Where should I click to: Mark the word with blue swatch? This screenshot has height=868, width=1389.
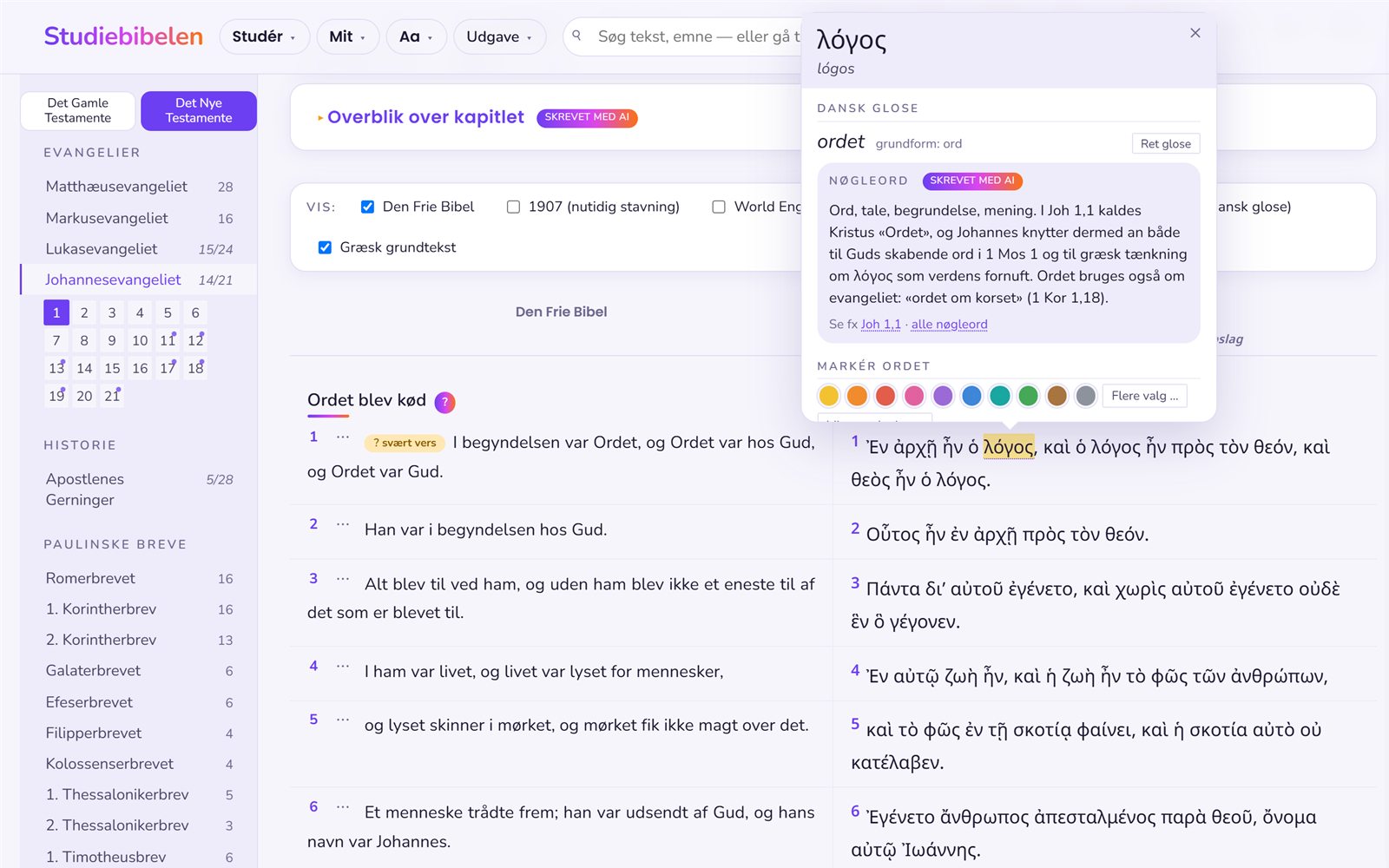pyautogui.click(x=971, y=396)
